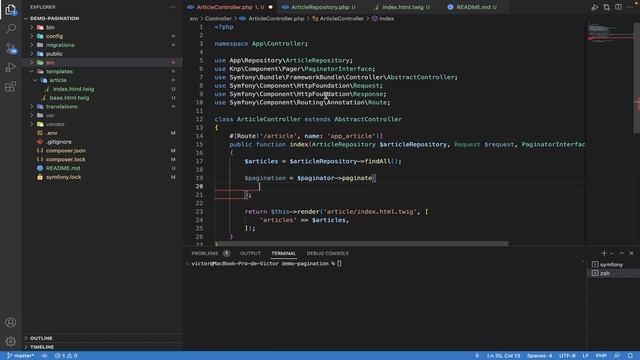Open symfony.lock file

pyautogui.click(x=63, y=177)
